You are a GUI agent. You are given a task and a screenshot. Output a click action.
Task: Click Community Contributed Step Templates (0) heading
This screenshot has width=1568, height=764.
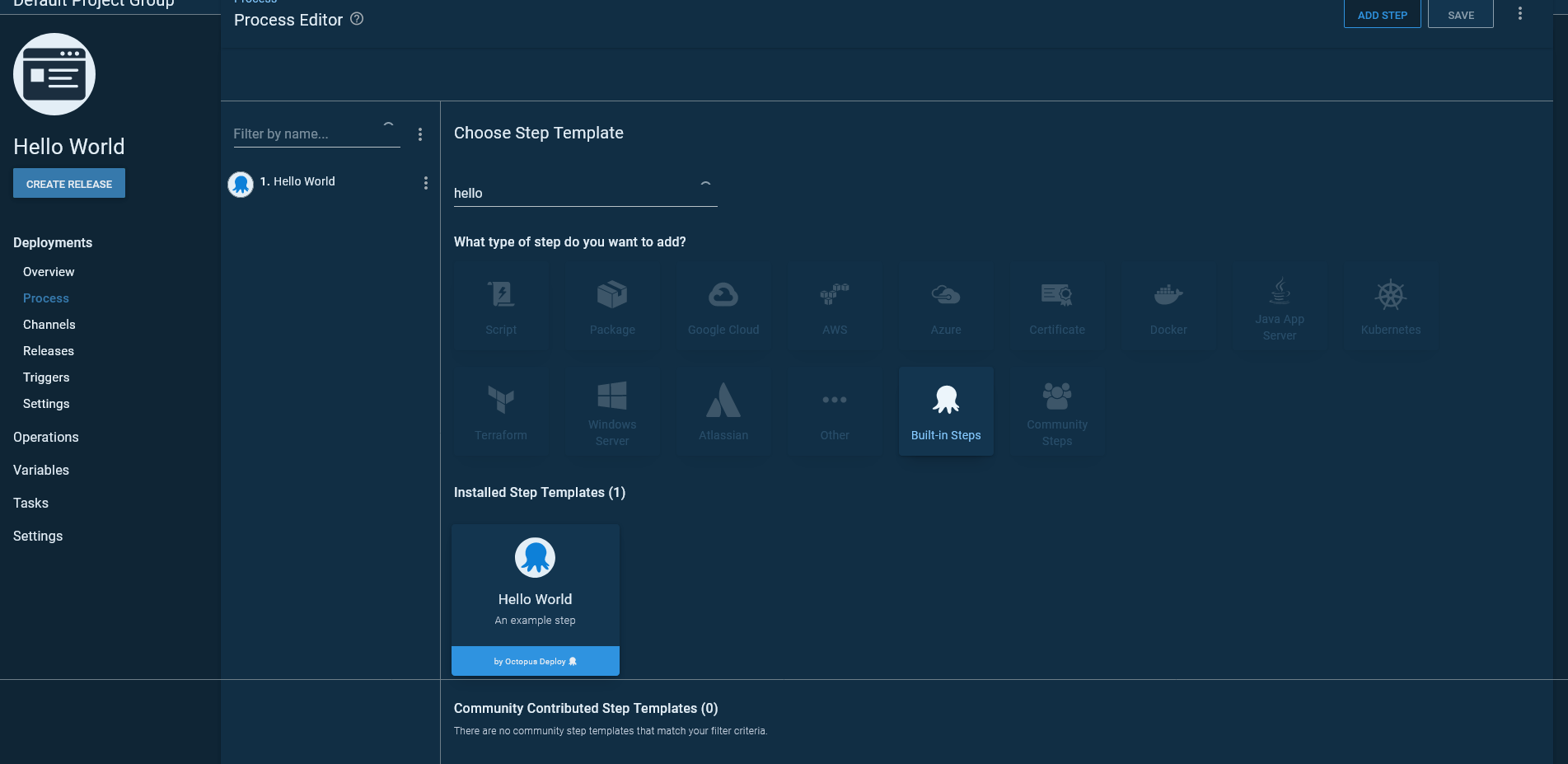pos(586,708)
